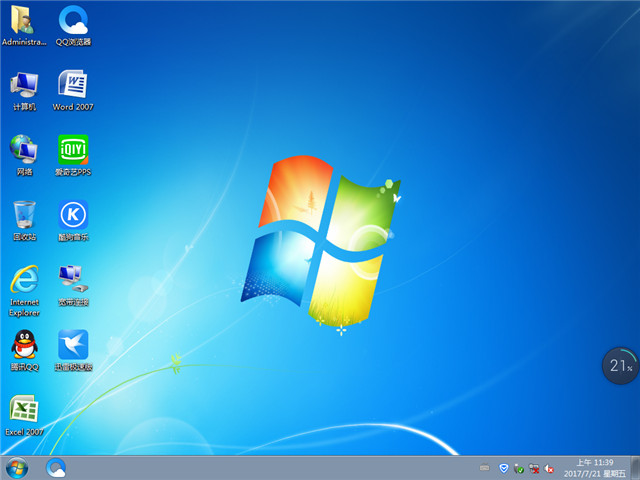This screenshot has height=480, width=640.
Task: Open the disconnected network tray icon
Action: click(535, 467)
